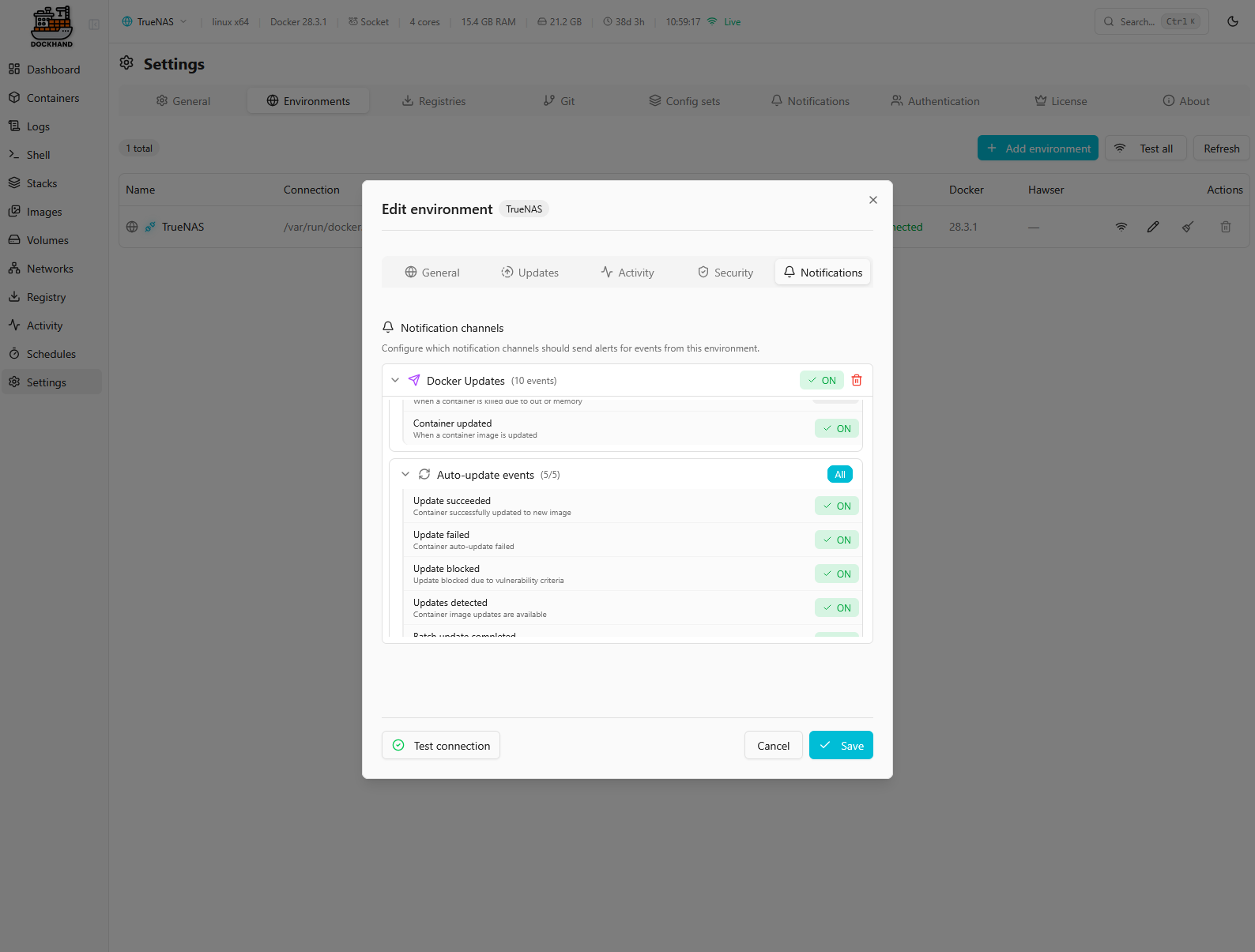The height and width of the screenshot is (952, 1255).
Task: Click the Save button
Action: [841, 745]
